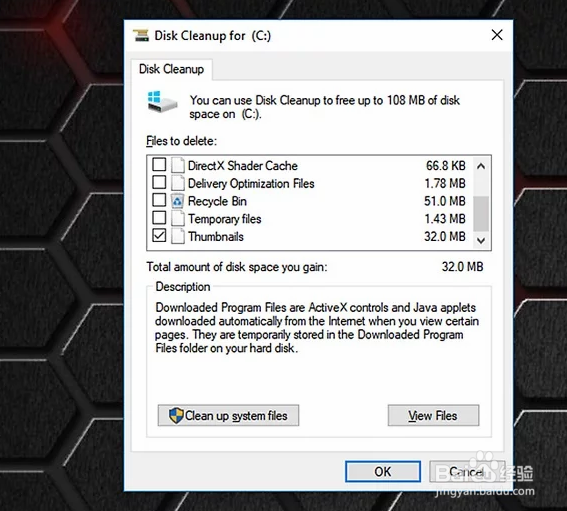Screen dimensions: 567x511
Task: Click the Disk Cleanup title bar drive icon
Action: 141,35
